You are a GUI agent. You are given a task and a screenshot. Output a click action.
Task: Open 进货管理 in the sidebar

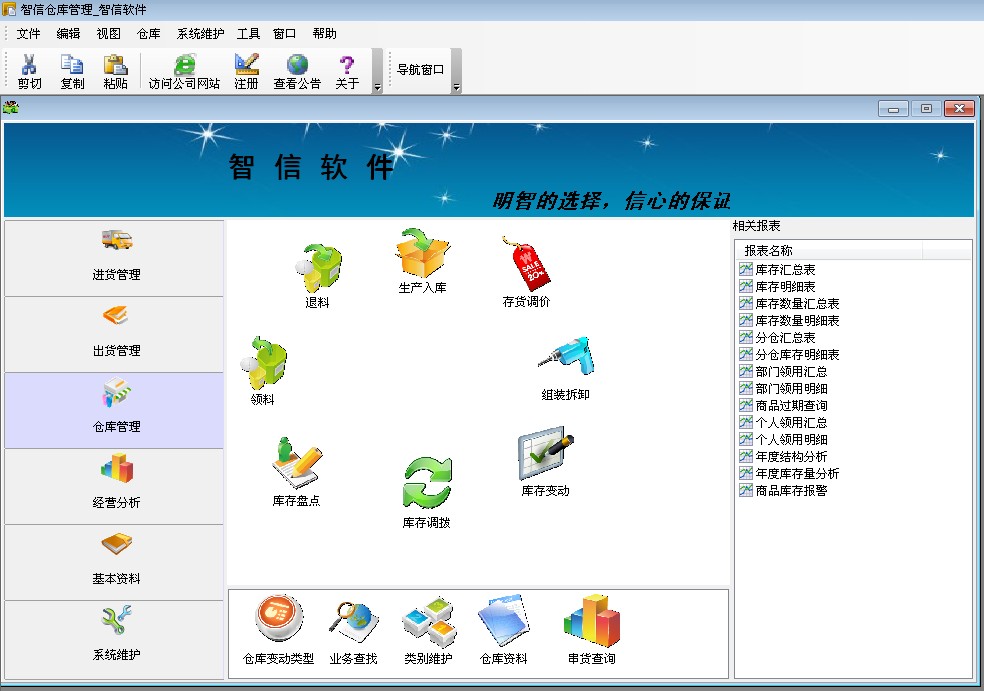pos(114,258)
